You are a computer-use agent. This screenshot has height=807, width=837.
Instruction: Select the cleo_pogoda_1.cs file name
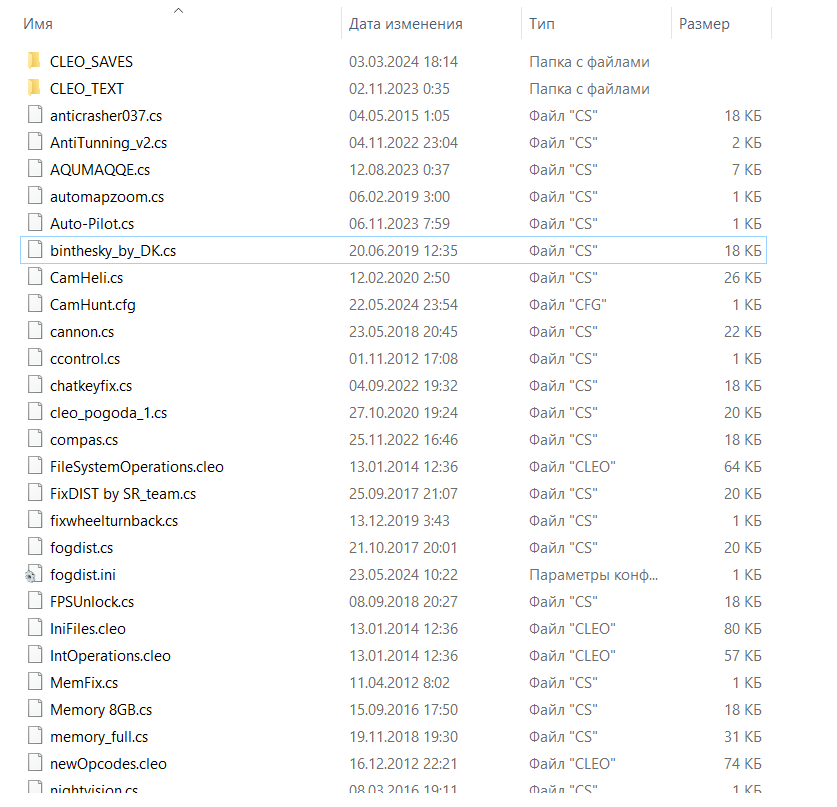coord(108,412)
